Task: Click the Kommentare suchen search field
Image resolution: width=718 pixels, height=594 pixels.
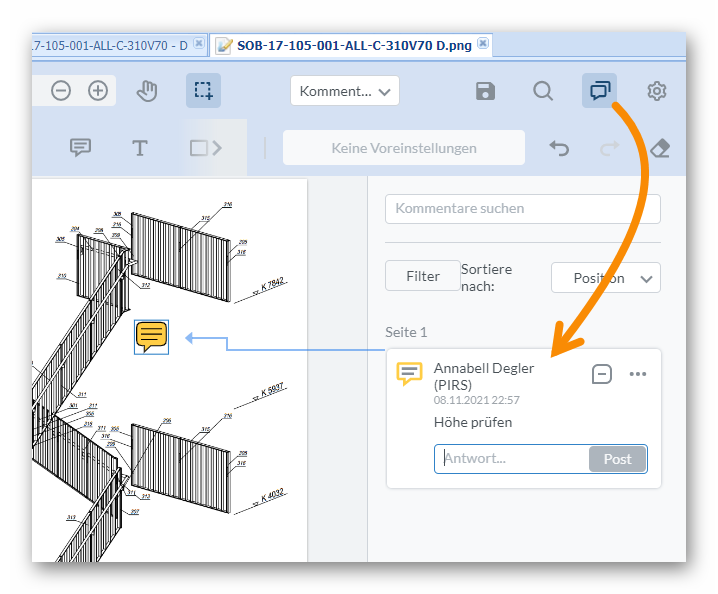Action: 522,209
